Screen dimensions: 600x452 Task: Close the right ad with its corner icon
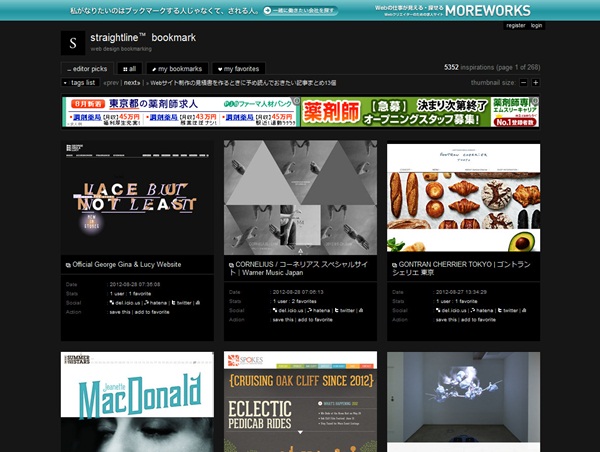(535, 101)
